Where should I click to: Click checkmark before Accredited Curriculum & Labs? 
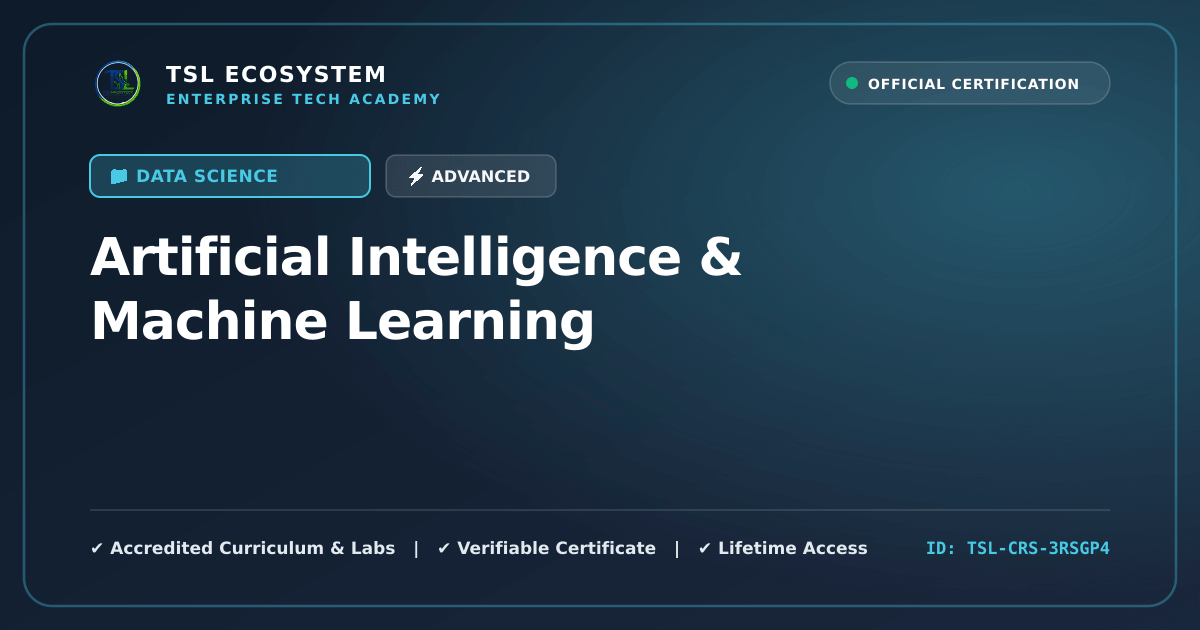point(97,548)
